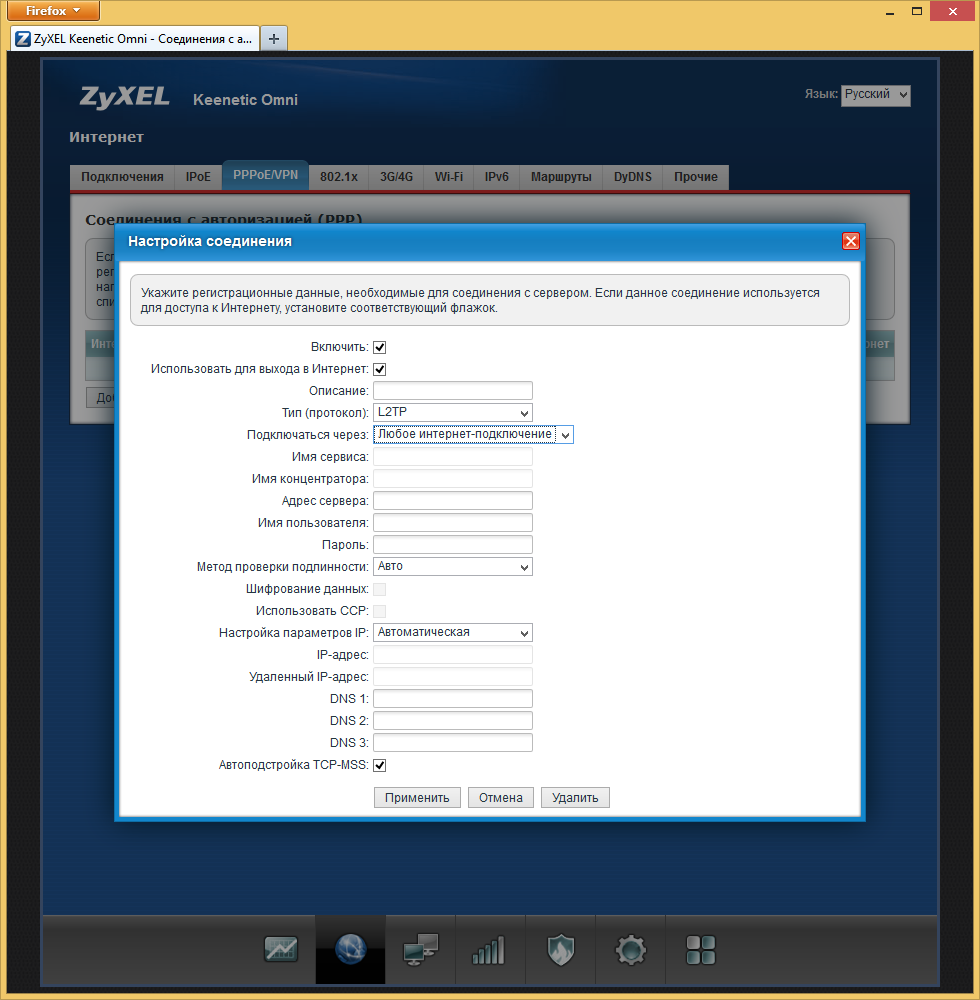Click the Применить button
This screenshot has width=980, height=1000.
click(417, 798)
